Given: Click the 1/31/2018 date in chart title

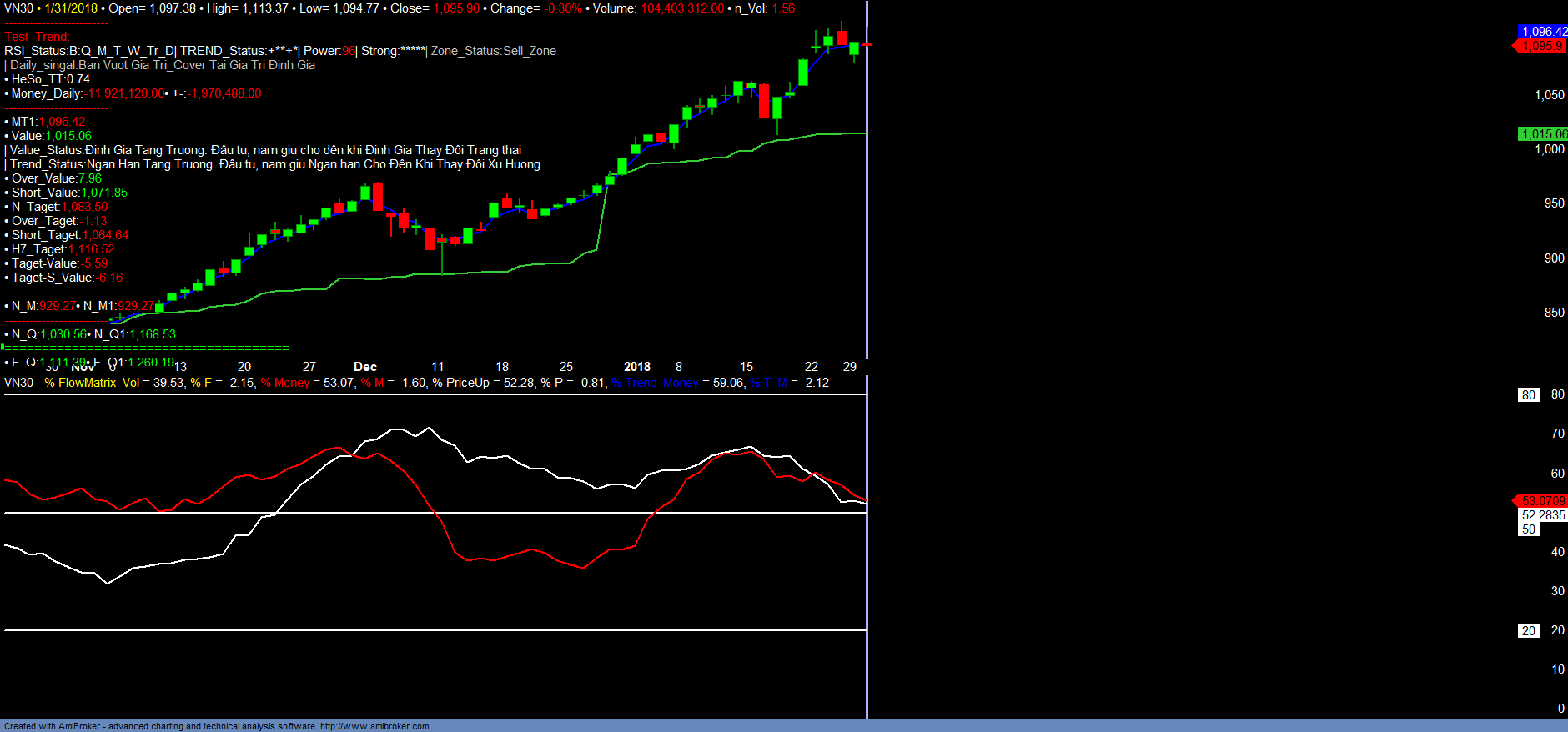Looking at the screenshot, I should point(71,8).
